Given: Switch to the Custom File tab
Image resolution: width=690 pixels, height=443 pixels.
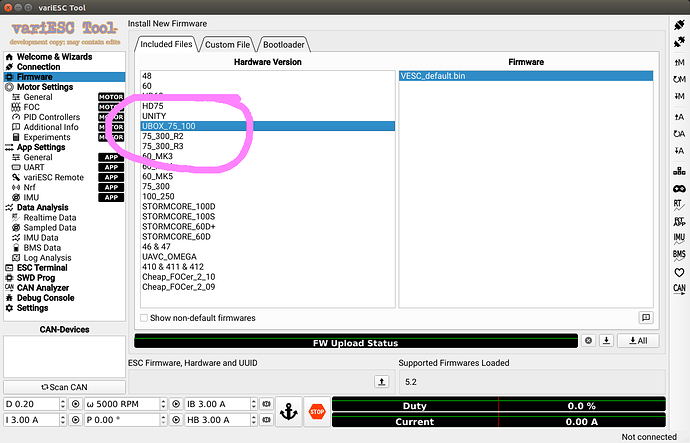Looking at the screenshot, I should [227, 44].
